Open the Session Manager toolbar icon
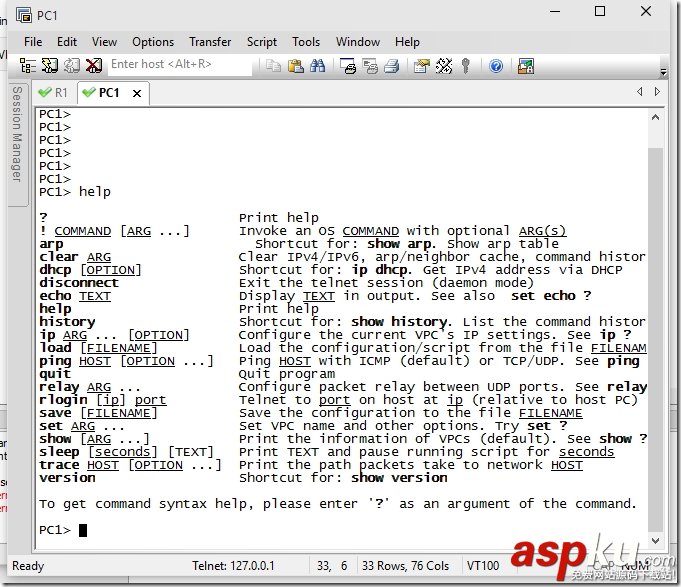The image size is (681, 587). (x=28, y=66)
